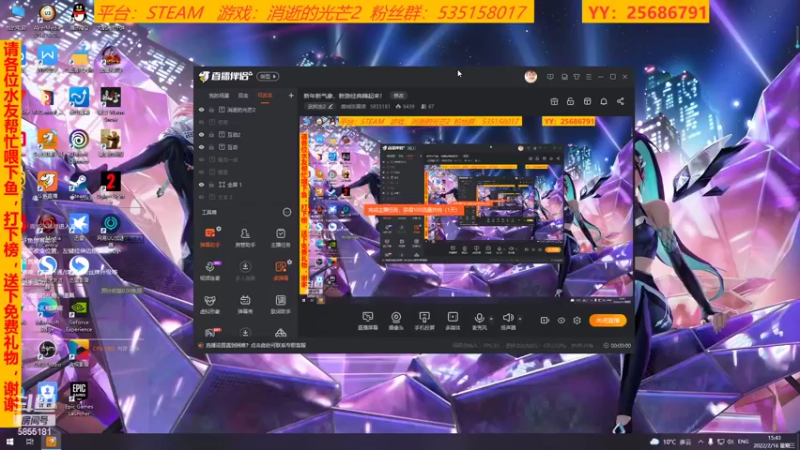The width and height of the screenshot is (800, 450).
Task: Switch to the 我的场景 scene tab
Action: pos(219,95)
